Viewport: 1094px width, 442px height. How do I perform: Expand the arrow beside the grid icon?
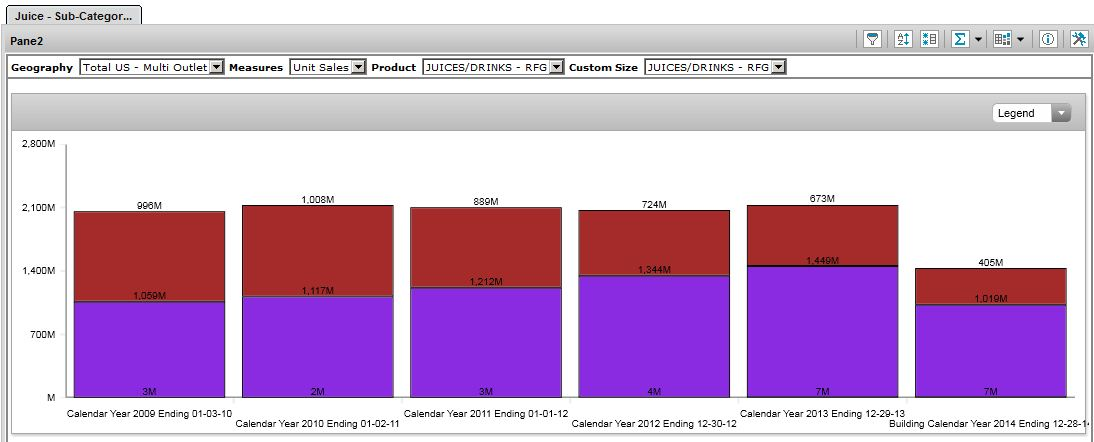click(1020, 40)
